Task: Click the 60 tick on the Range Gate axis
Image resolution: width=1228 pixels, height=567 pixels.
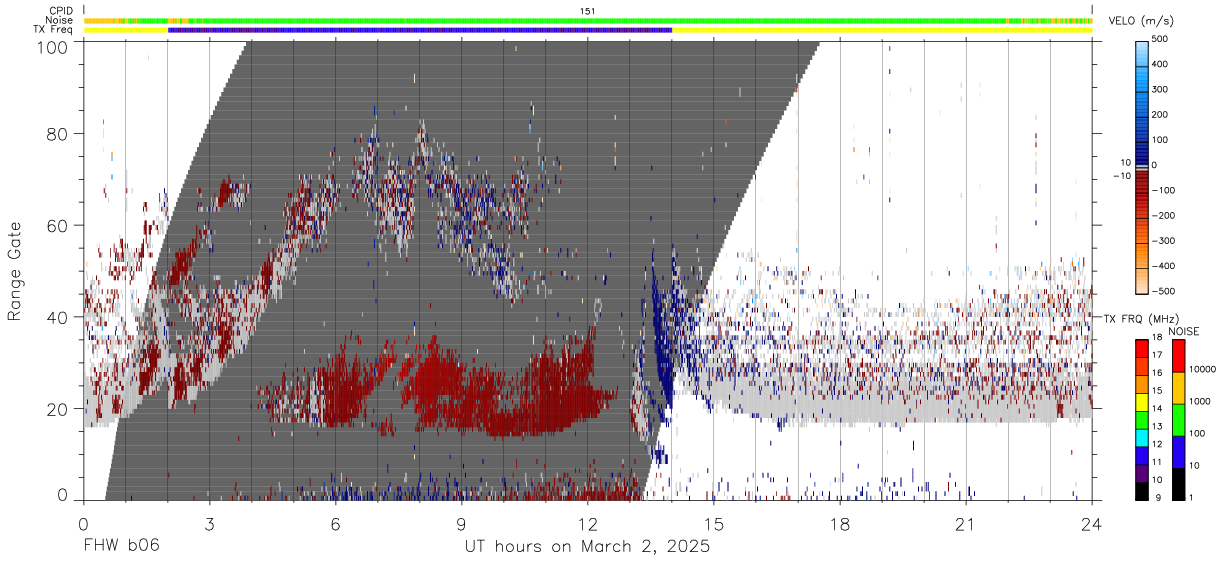Action: click(57, 225)
